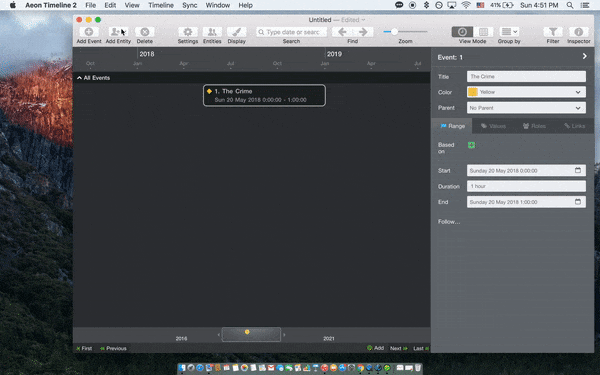This screenshot has height=375, width=600.
Task: Open the Window menu
Action: pos(218,5)
